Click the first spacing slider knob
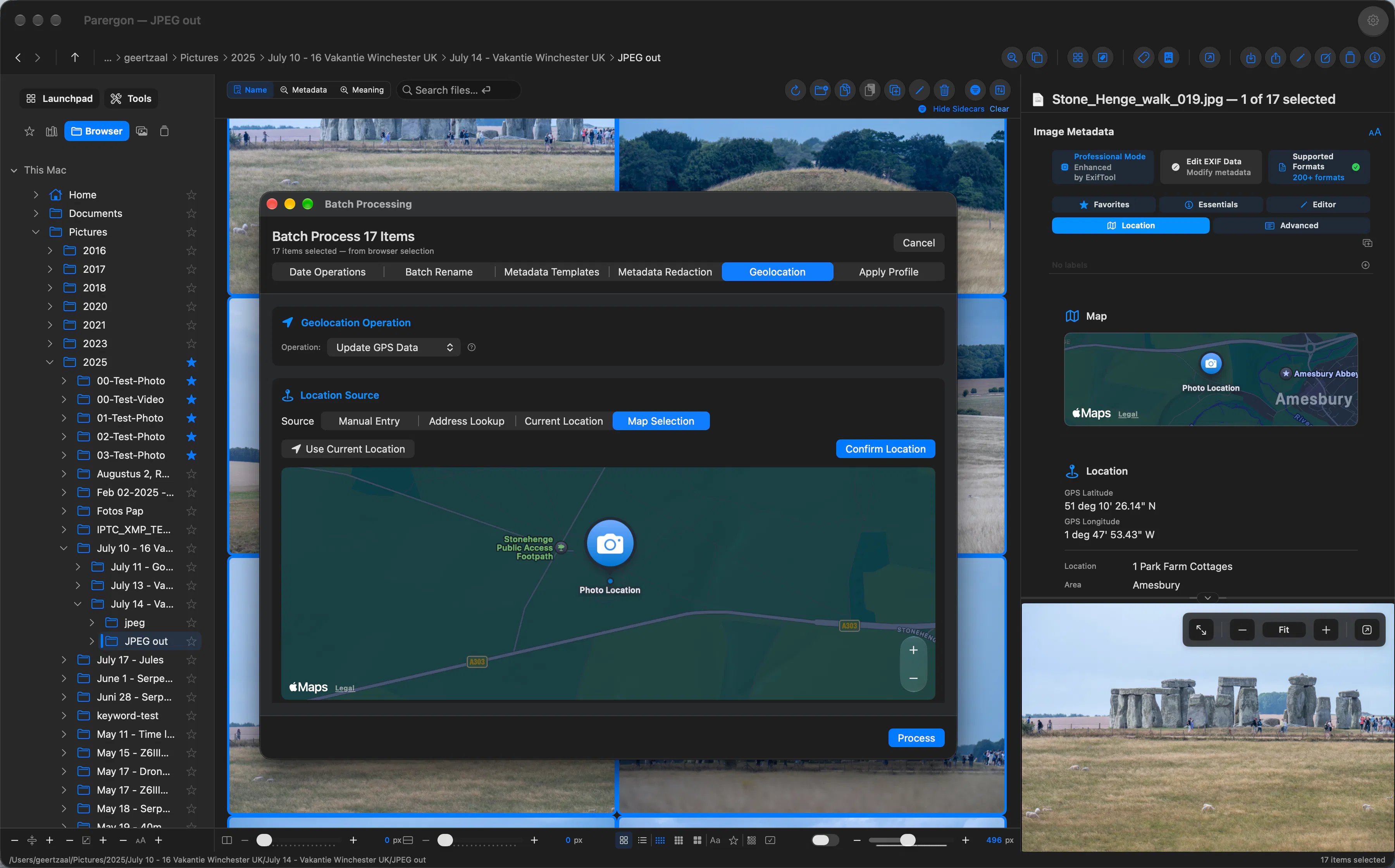1395x868 pixels. (264, 840)
